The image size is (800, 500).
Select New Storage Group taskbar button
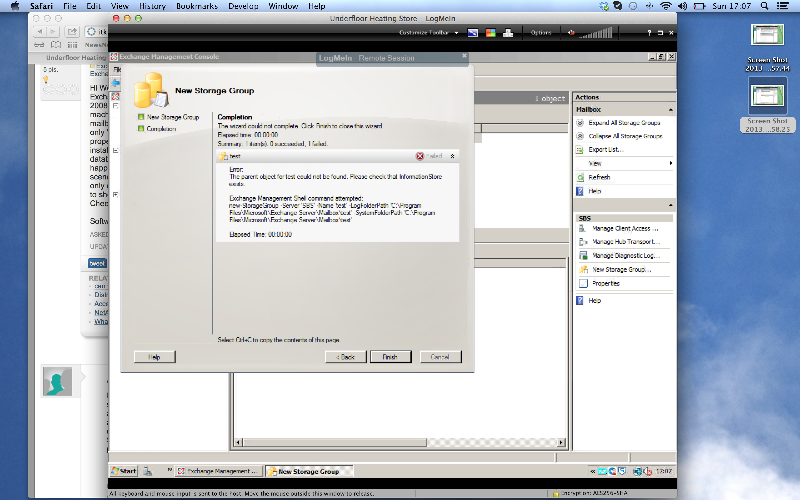tap(309, 471)
